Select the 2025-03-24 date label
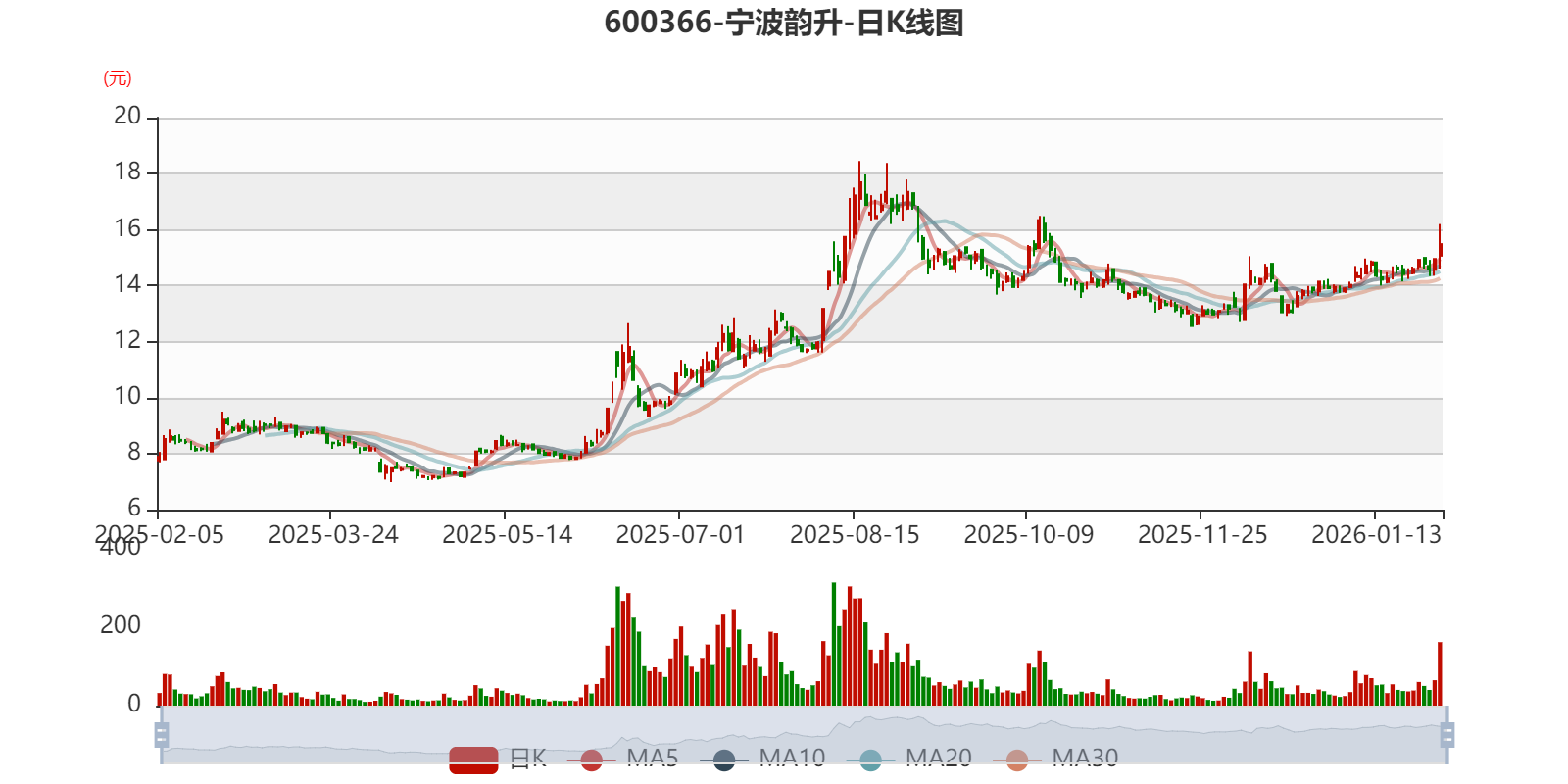The width and height of the screenshot is (1568, 784). pos(333,534)
